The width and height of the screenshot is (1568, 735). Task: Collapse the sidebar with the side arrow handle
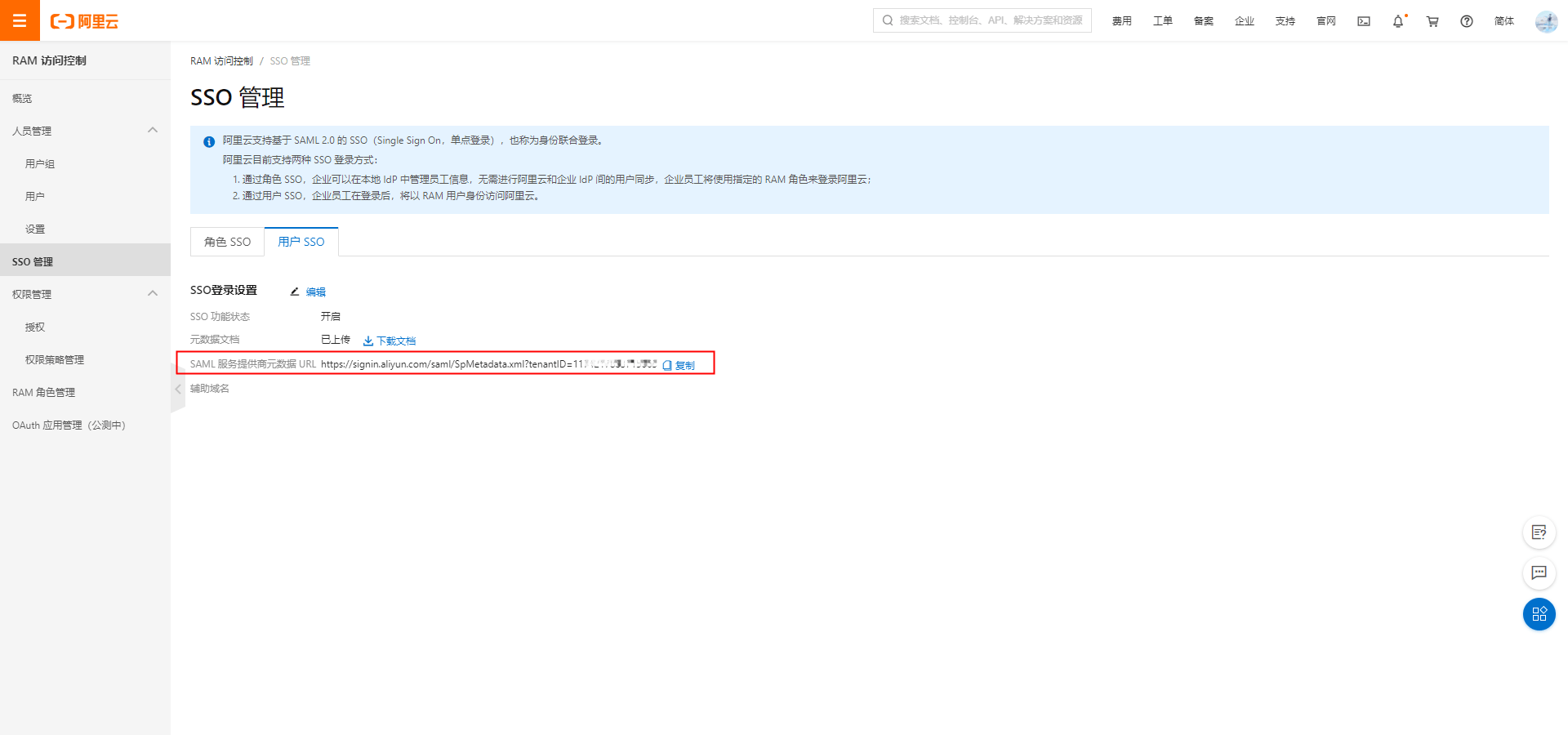[177, 389]
